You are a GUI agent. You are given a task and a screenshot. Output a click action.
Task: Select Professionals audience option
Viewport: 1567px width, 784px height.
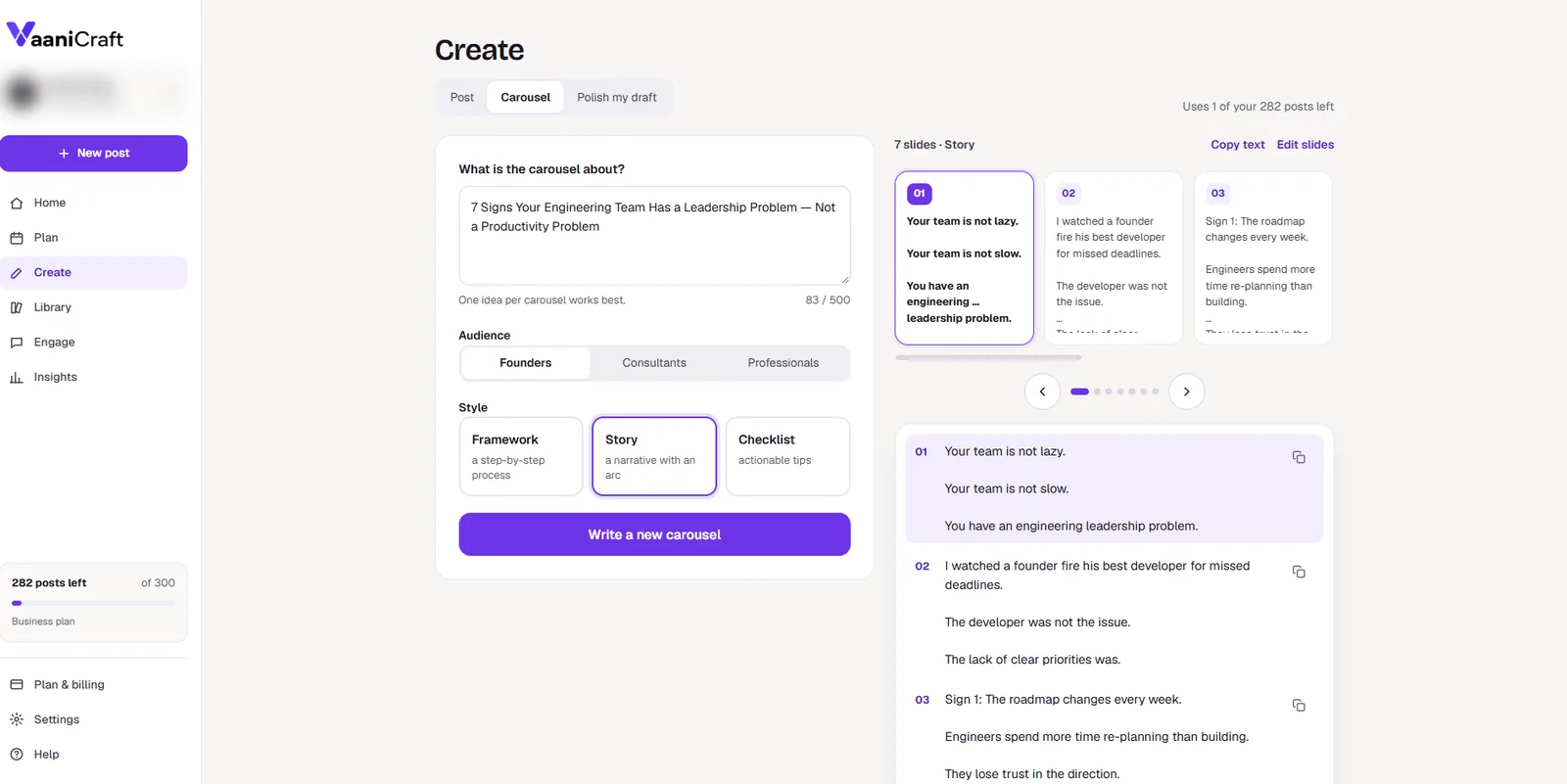click(x=783, y=363)
